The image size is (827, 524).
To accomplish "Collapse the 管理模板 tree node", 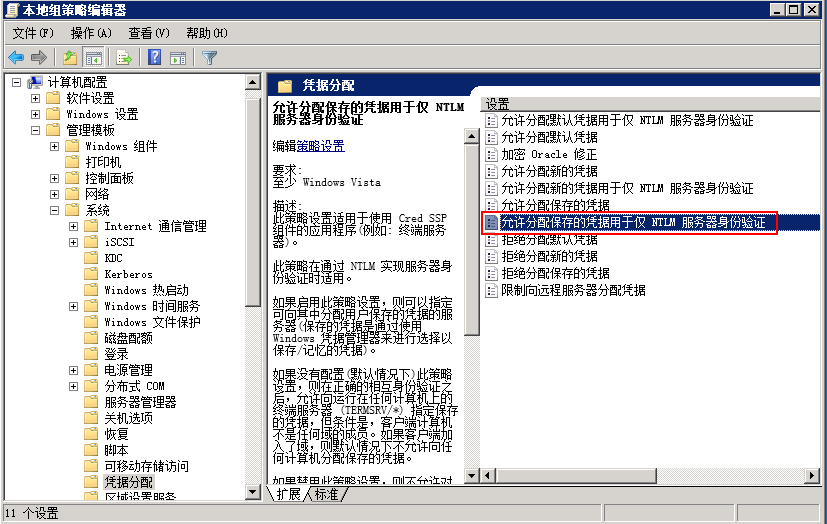I will point(35,130).
